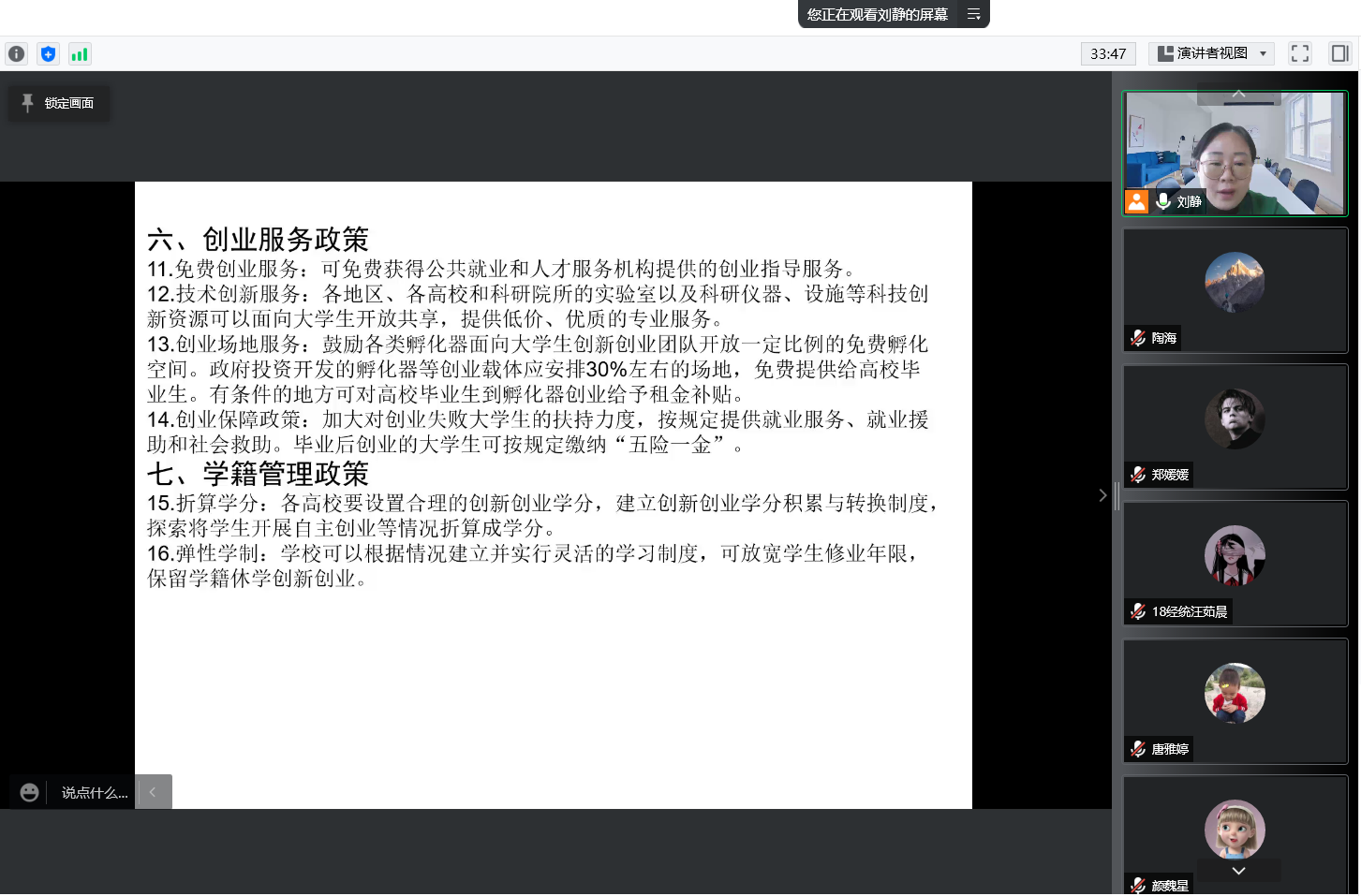Screen dimensions: 1361x896
Task: Click the blue security shield icon
Action: tap(48, 54)
